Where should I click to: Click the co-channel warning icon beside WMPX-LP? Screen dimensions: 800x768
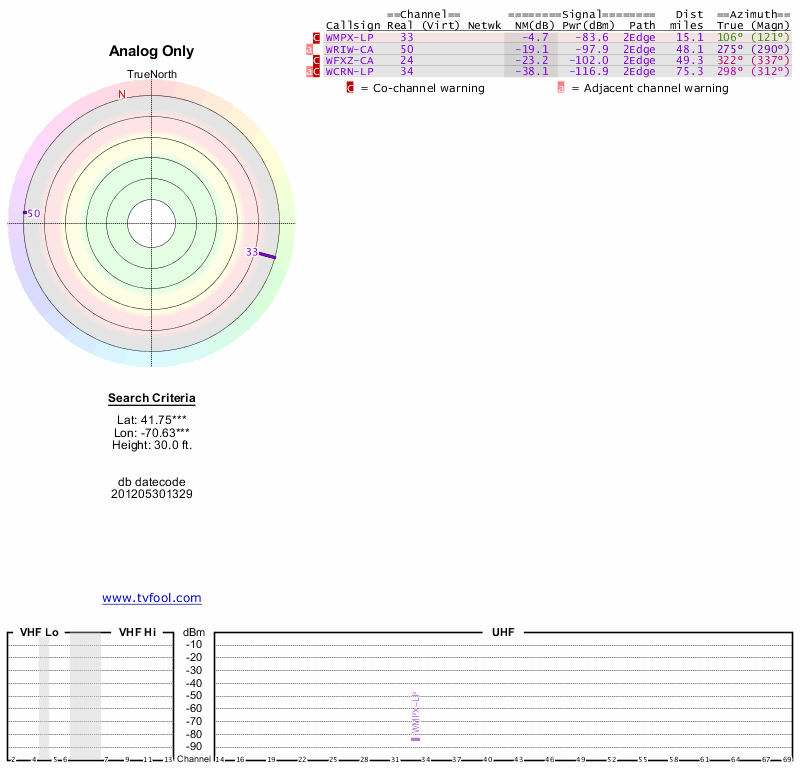(x=317, y=37)
